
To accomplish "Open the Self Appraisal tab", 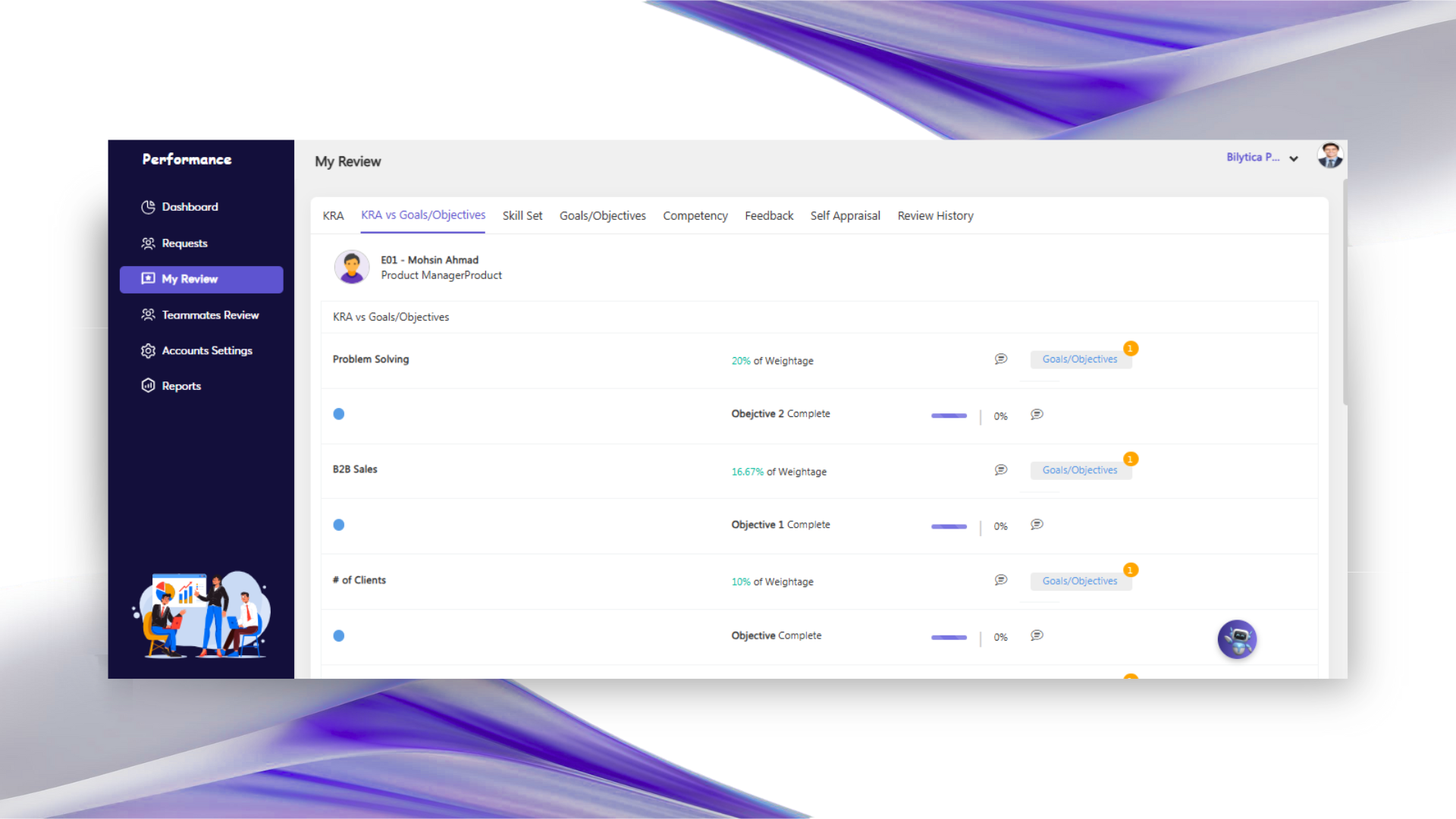I will [845, 216].
